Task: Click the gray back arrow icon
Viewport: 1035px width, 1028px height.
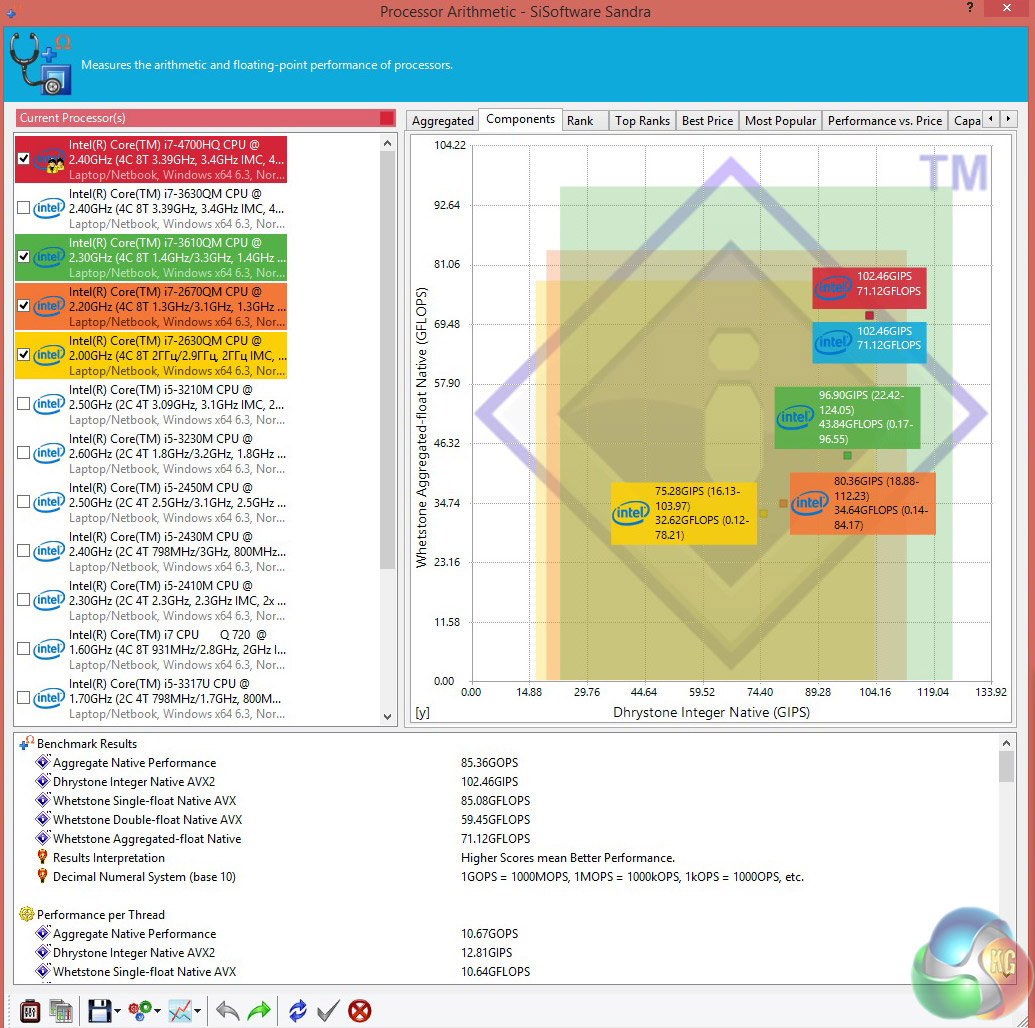Action: (228, 1011)
